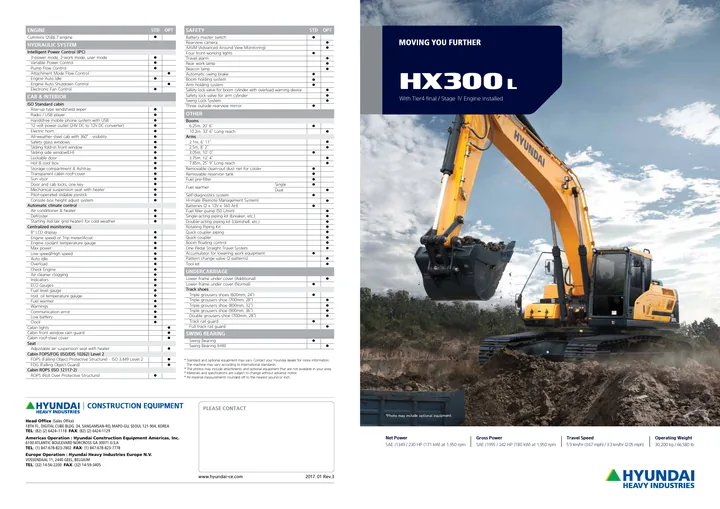Click the 'Operating Weight' spec label

673,438
